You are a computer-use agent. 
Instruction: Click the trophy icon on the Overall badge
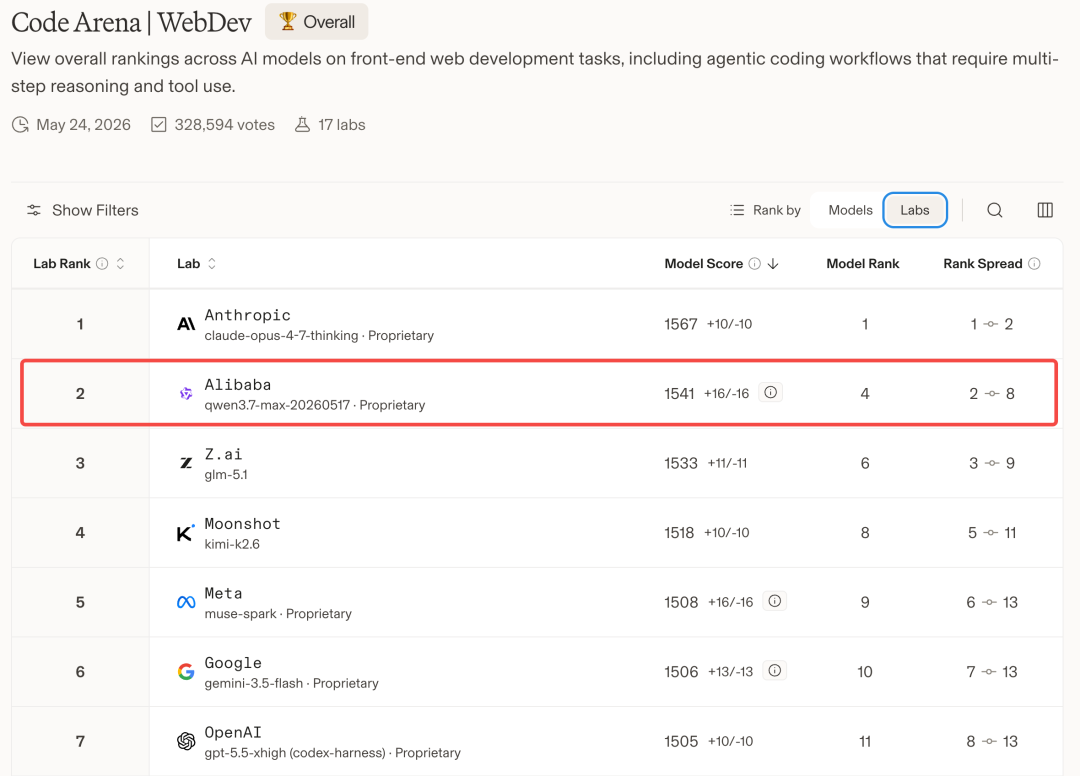pos(288,21)
